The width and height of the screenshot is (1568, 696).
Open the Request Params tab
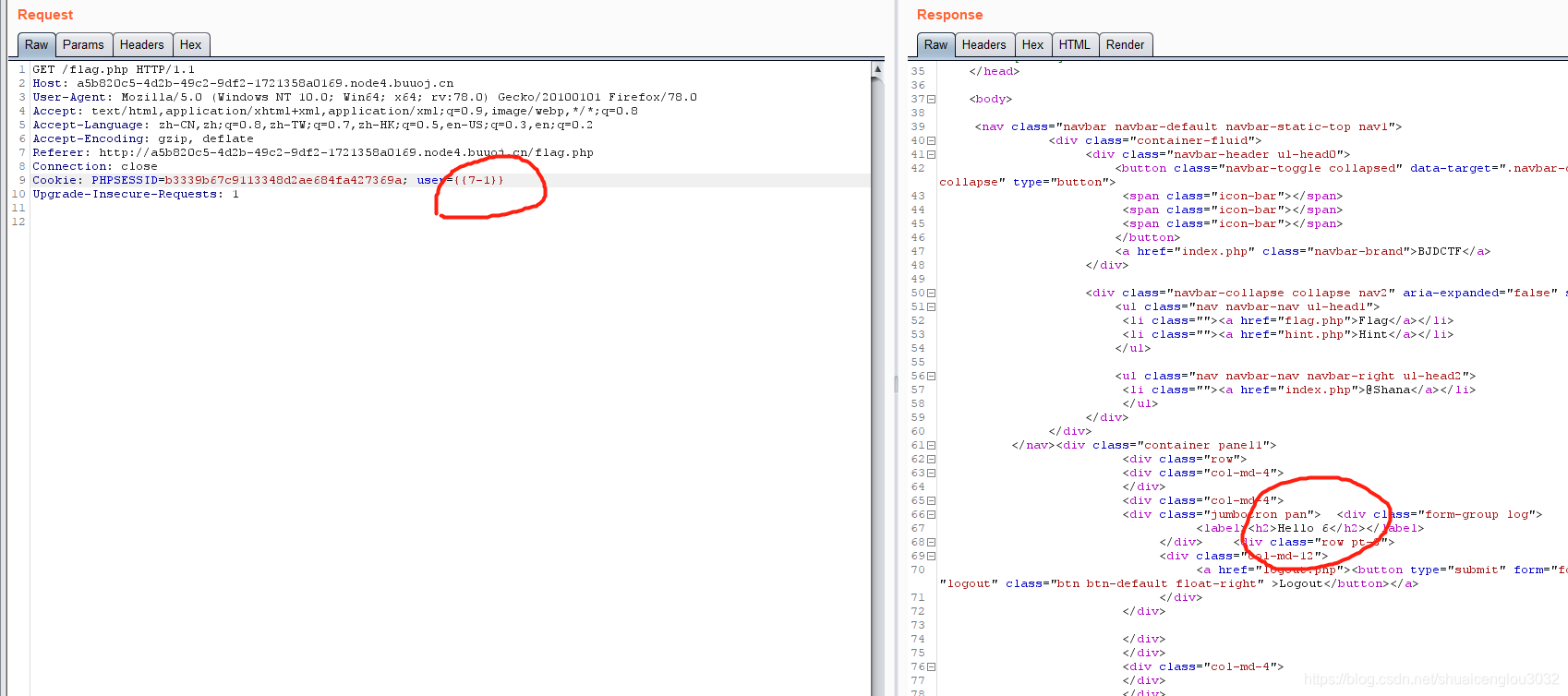click(83, 44)
